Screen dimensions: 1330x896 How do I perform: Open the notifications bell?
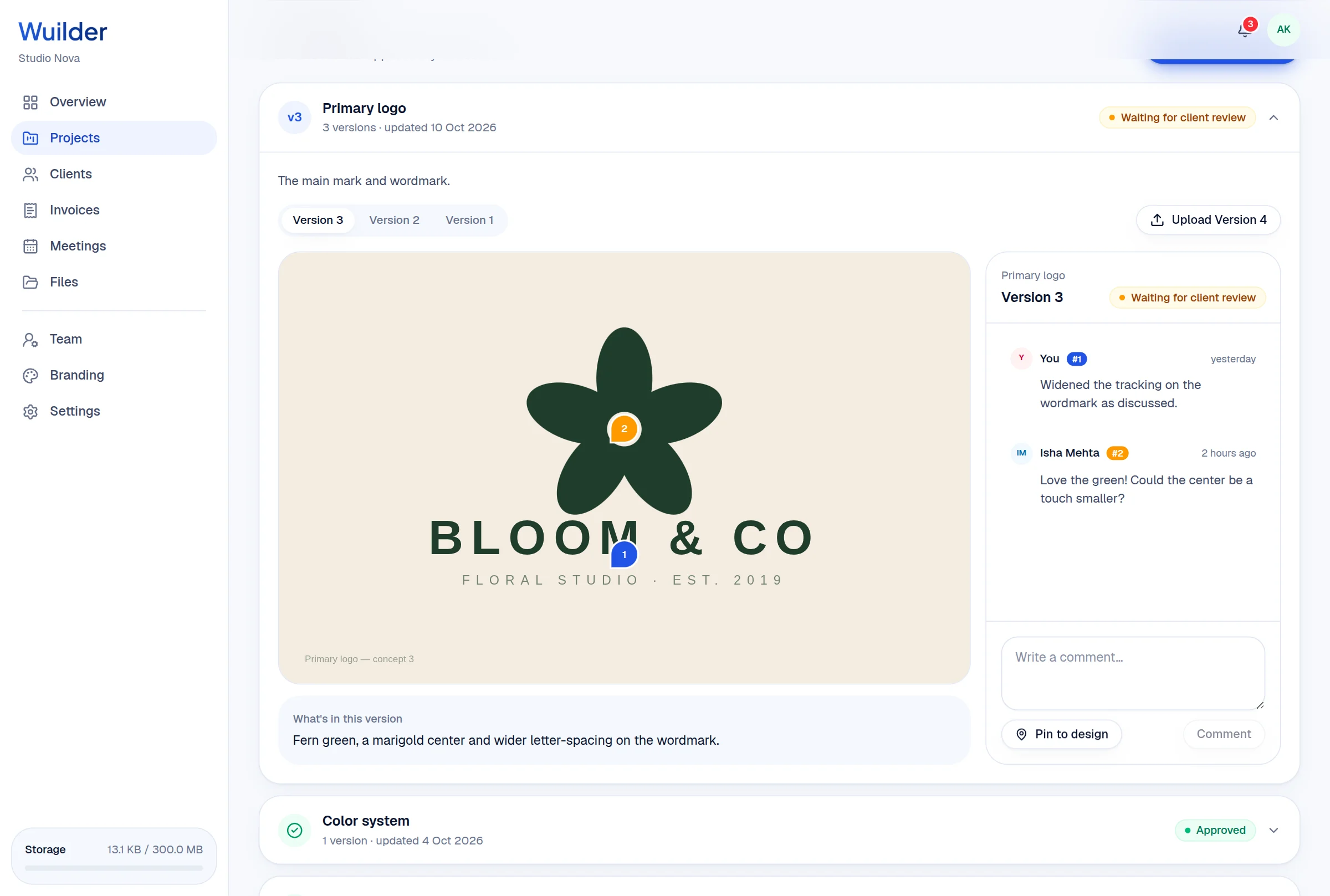(1245, 29)
